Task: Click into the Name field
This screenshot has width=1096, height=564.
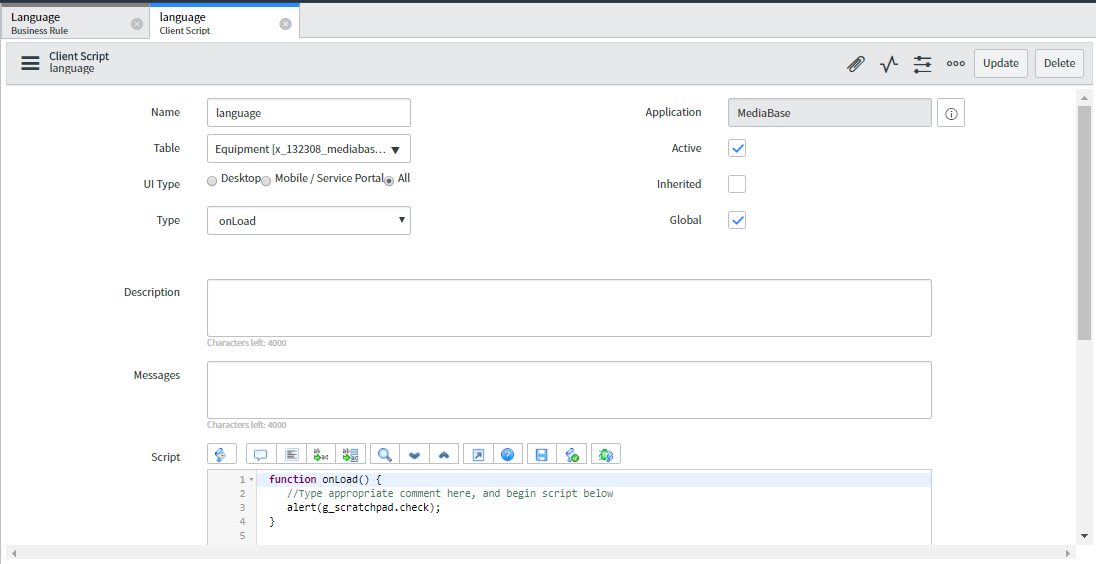Action: pyautogui.click(x=308, y=113)
